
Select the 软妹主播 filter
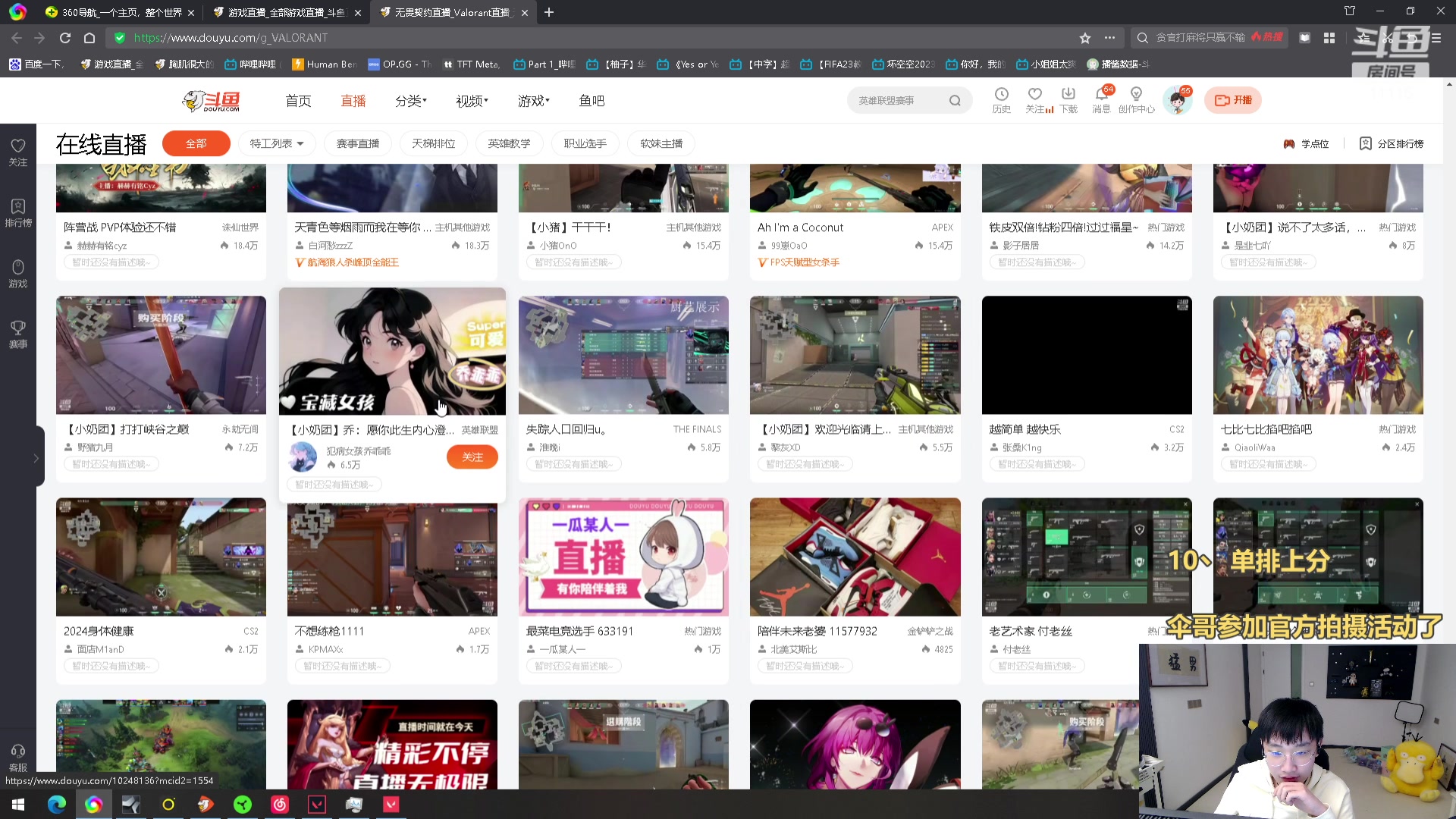click(661, 143)
